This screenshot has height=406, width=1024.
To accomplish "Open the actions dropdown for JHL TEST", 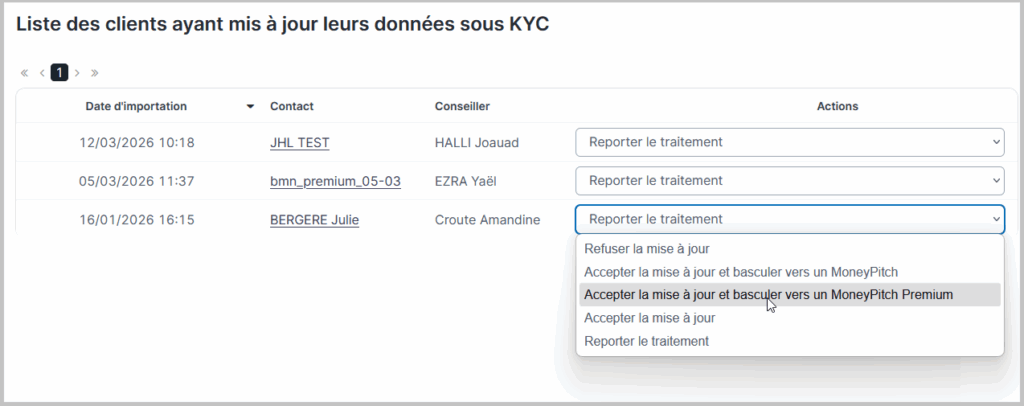I will coord(789,142).
